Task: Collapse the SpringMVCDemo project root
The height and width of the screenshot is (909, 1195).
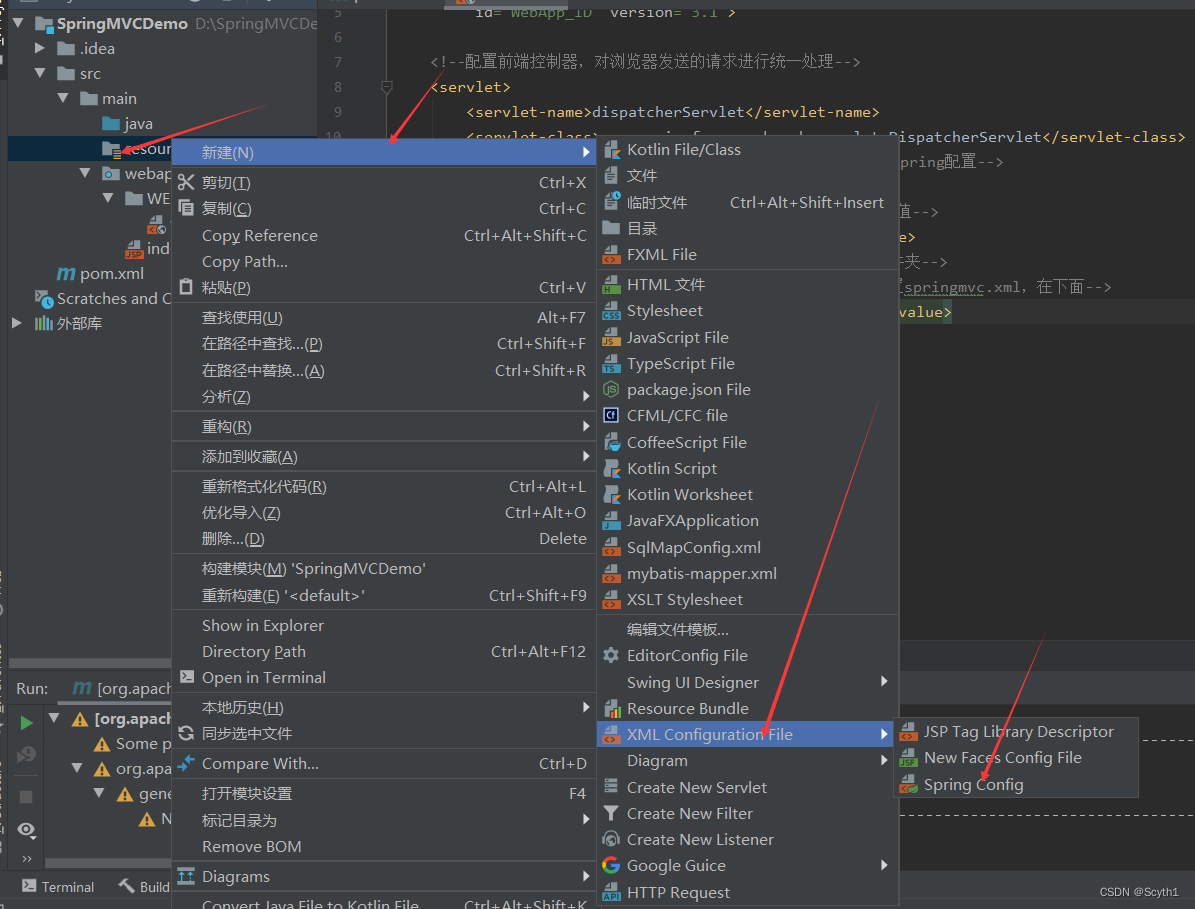Action: point(18,23)
